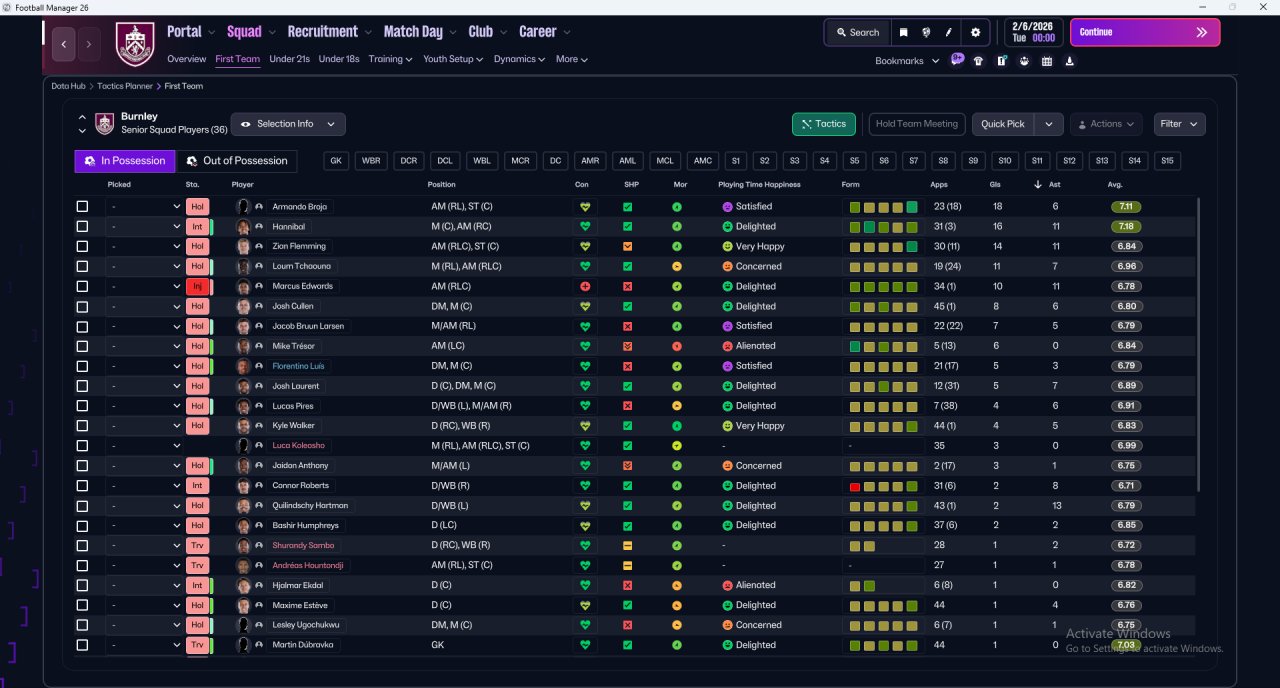
Task: Expand the Selection Info dropdown
Action: 288,124
